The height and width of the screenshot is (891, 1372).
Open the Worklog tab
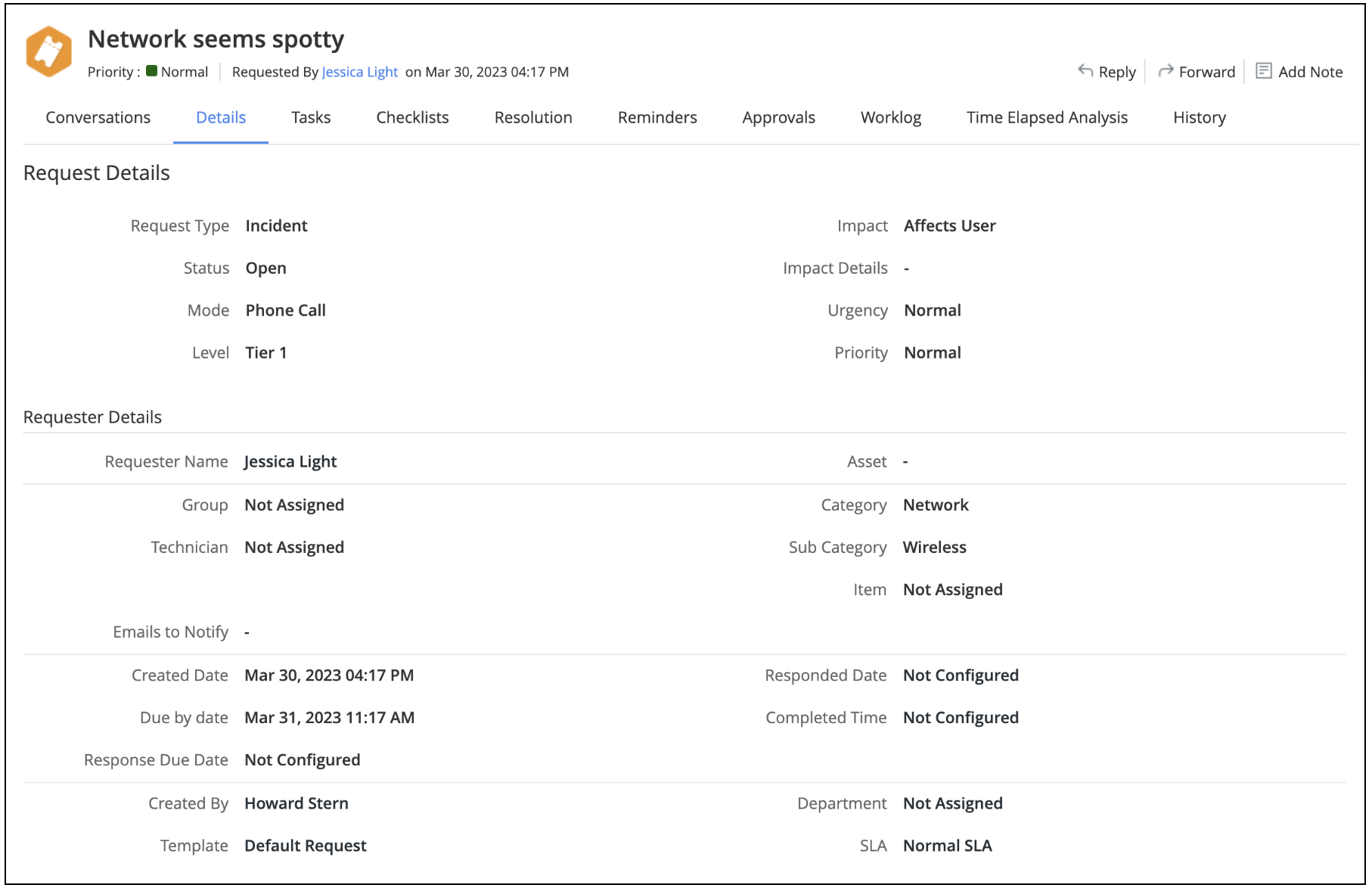point(890,117)
